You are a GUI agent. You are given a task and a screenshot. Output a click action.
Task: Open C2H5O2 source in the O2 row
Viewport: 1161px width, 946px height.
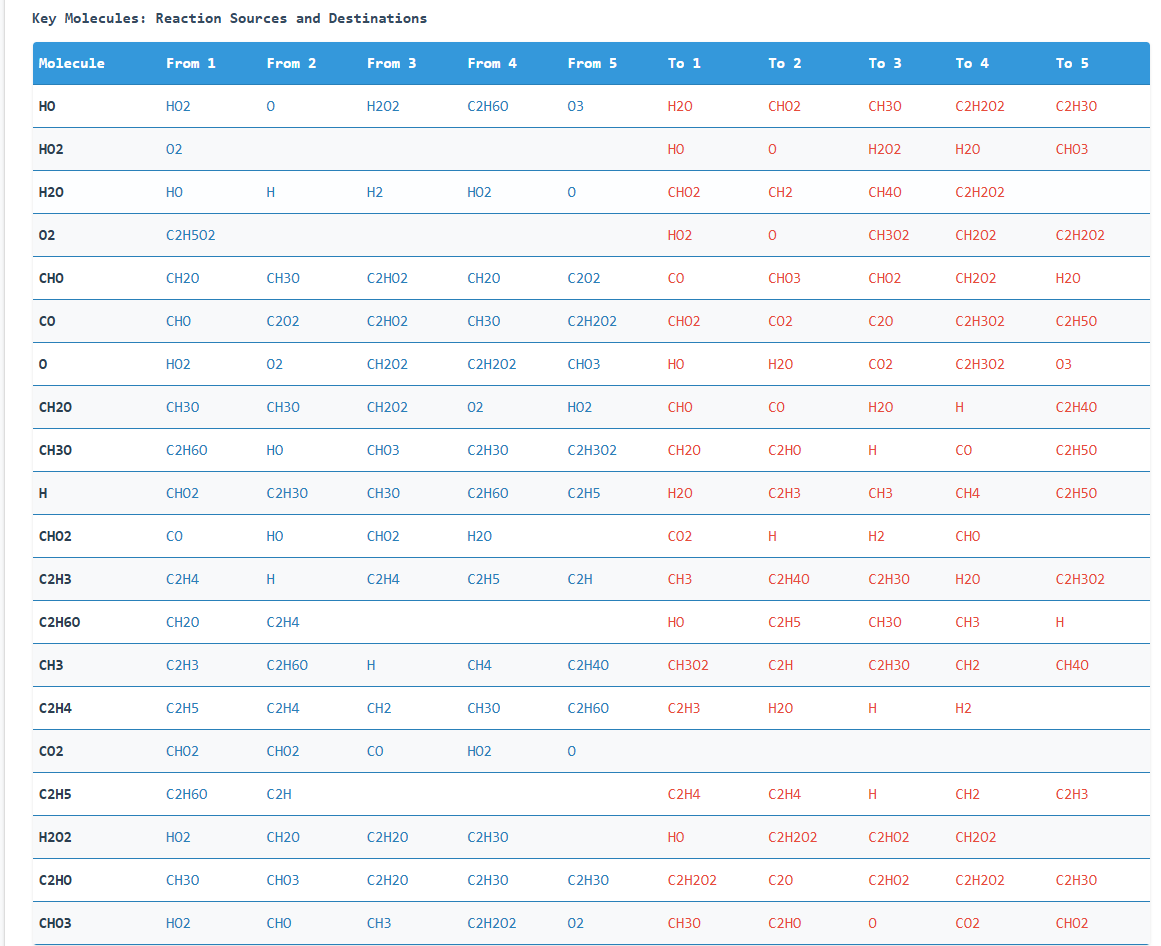(x=190, y=235)
